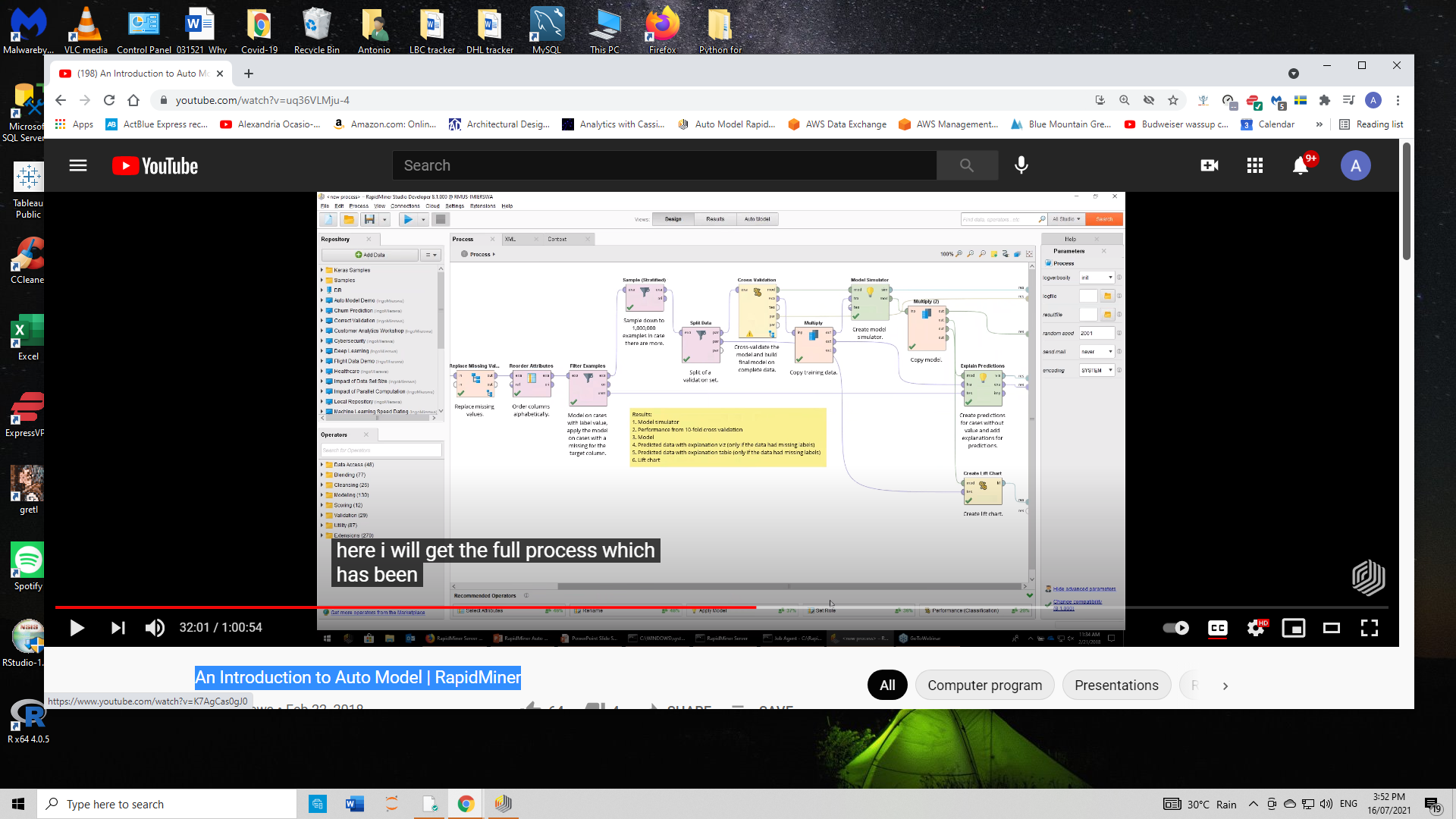
Task: Open the Chrome home page button
Action: [x=133, y=100]
